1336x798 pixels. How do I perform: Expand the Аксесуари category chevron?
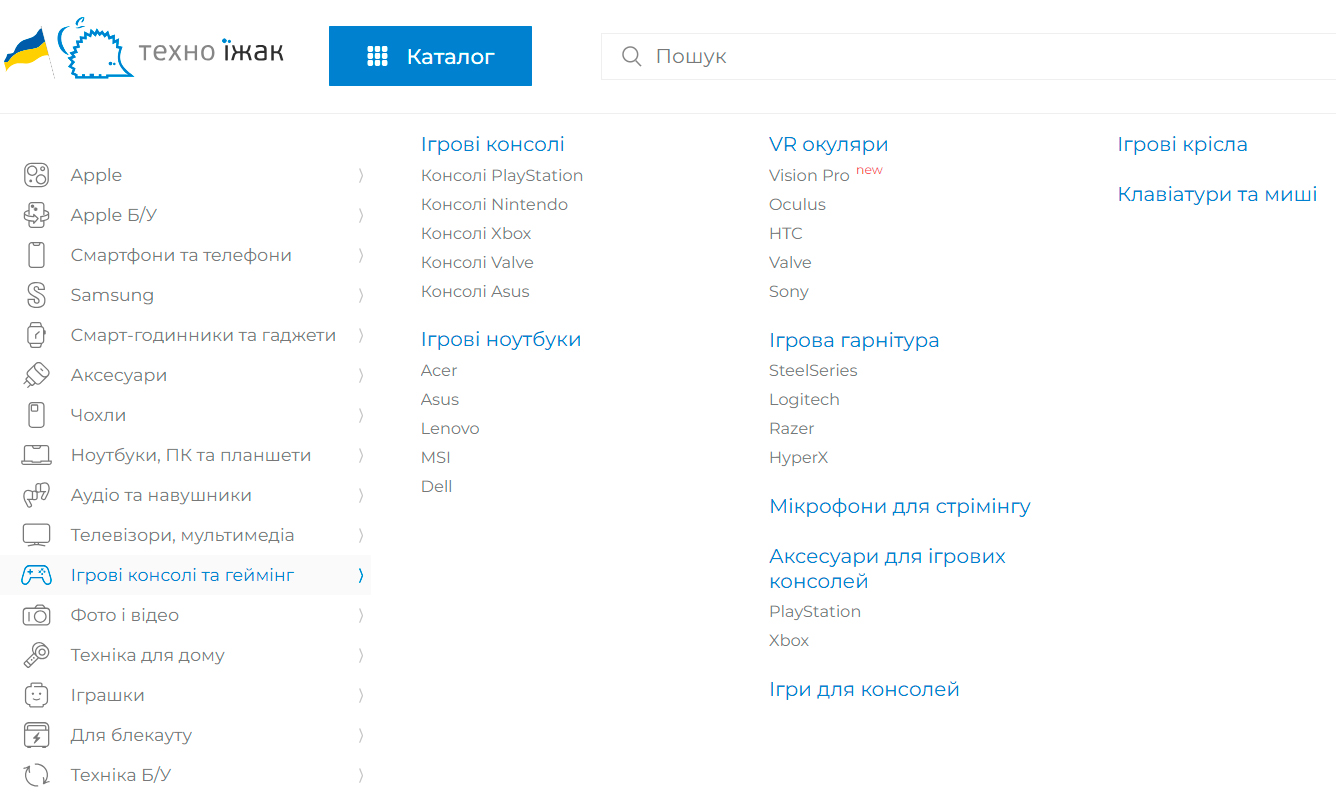coord(360,375)
